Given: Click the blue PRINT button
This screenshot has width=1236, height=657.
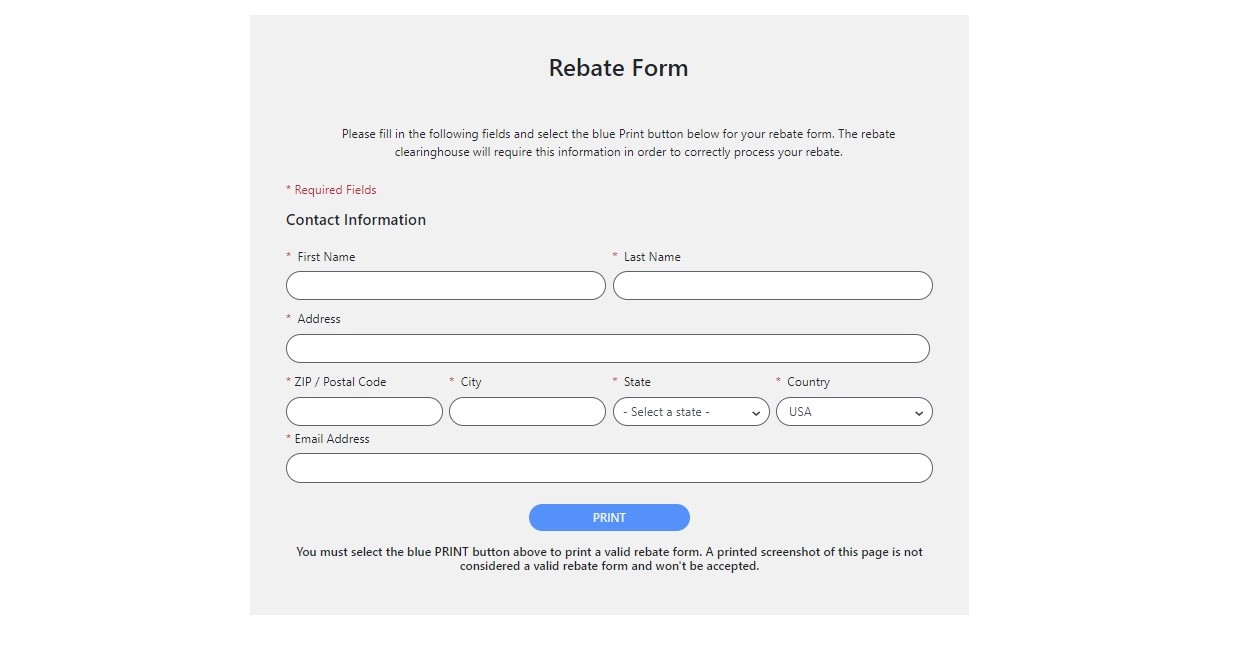Looking at the screenshot, I should point(608,517).
